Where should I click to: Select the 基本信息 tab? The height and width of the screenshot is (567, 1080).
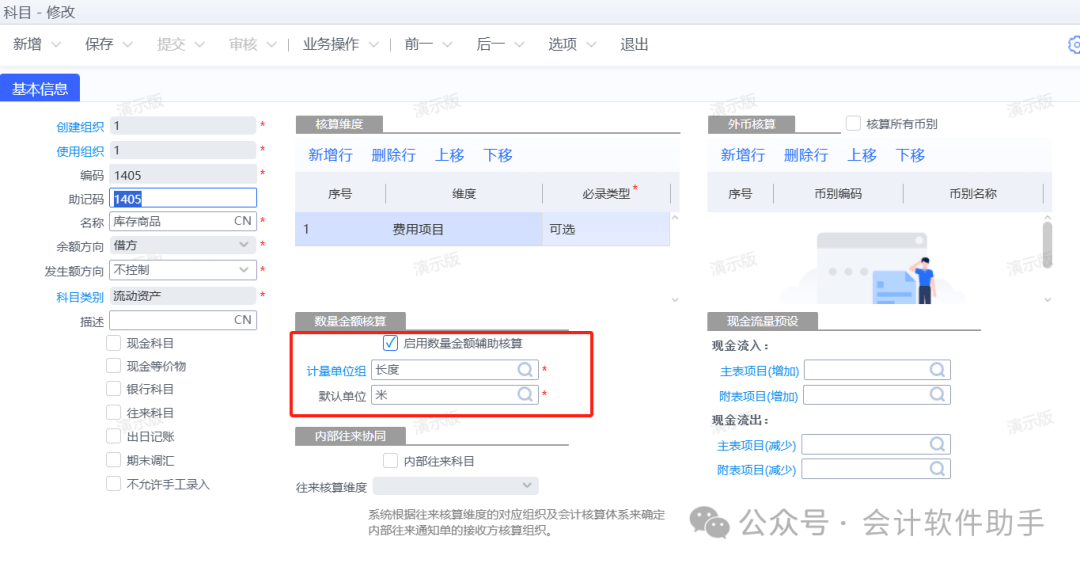(40, 89)
